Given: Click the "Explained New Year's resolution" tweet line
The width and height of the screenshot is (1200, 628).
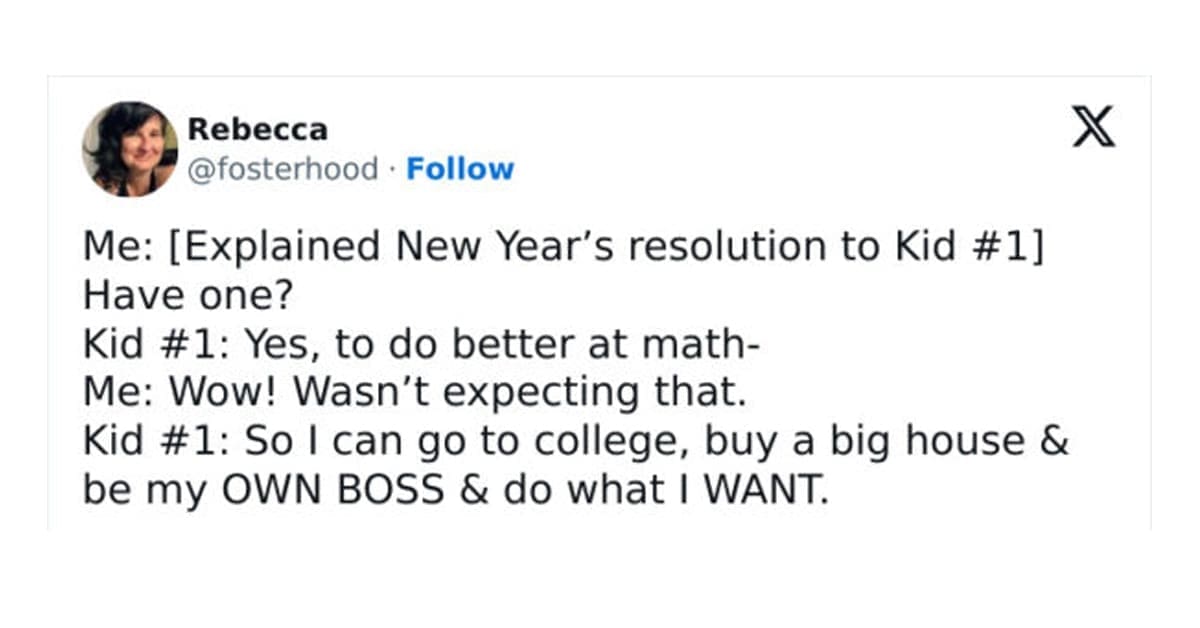Looking at the screenshot, I should point(562,246).
